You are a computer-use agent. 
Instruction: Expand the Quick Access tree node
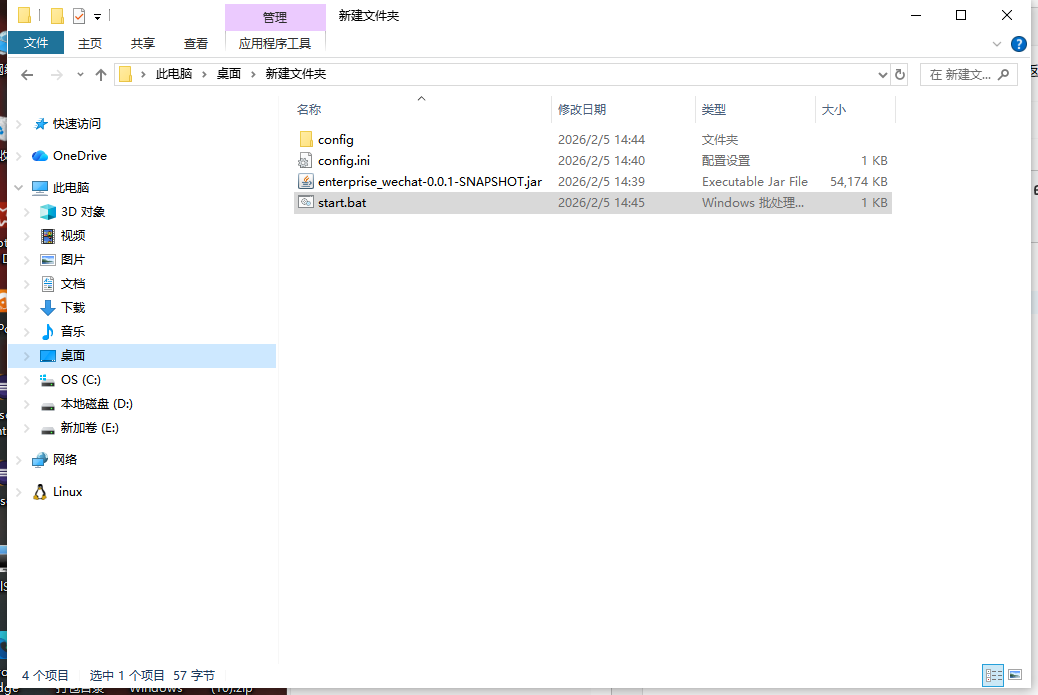click(20, 124)
